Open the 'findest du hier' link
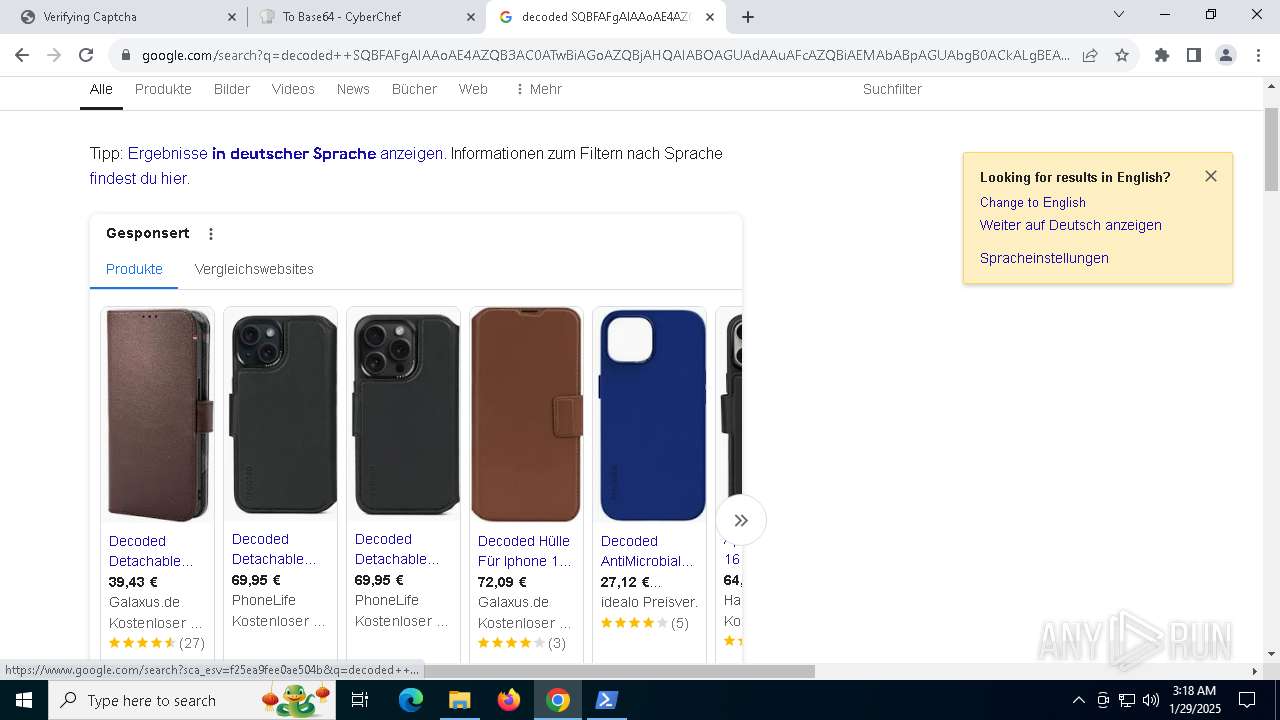 point(138,178)
